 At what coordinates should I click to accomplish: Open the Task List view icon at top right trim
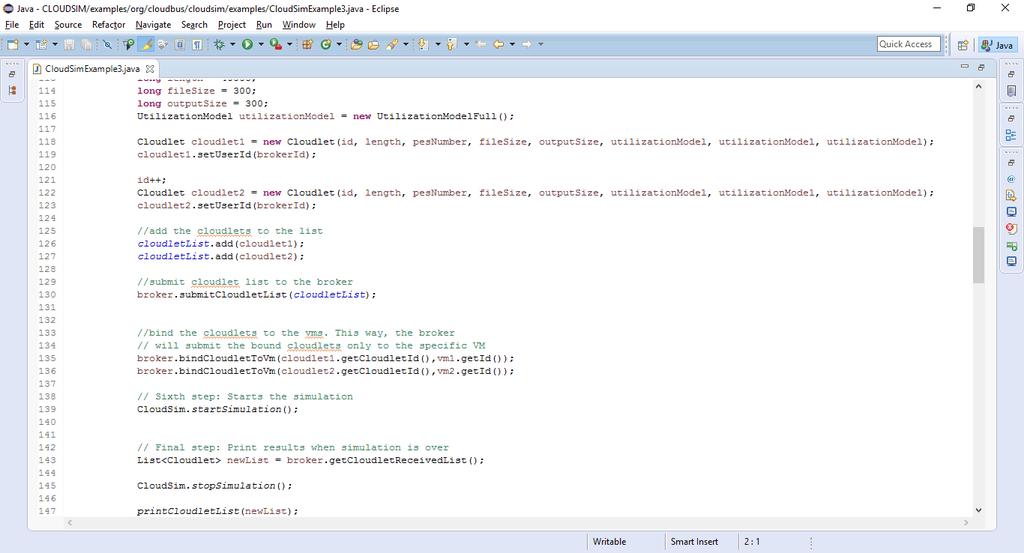[1011, 91]
